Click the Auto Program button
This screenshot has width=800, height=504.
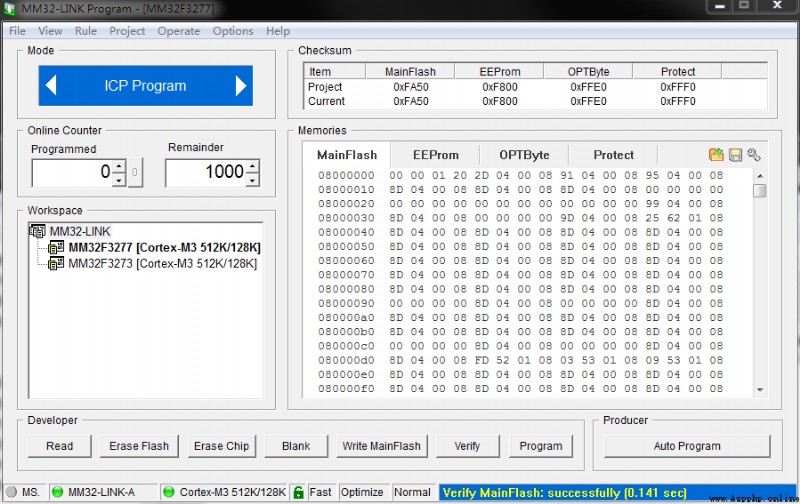coord(687,446)
